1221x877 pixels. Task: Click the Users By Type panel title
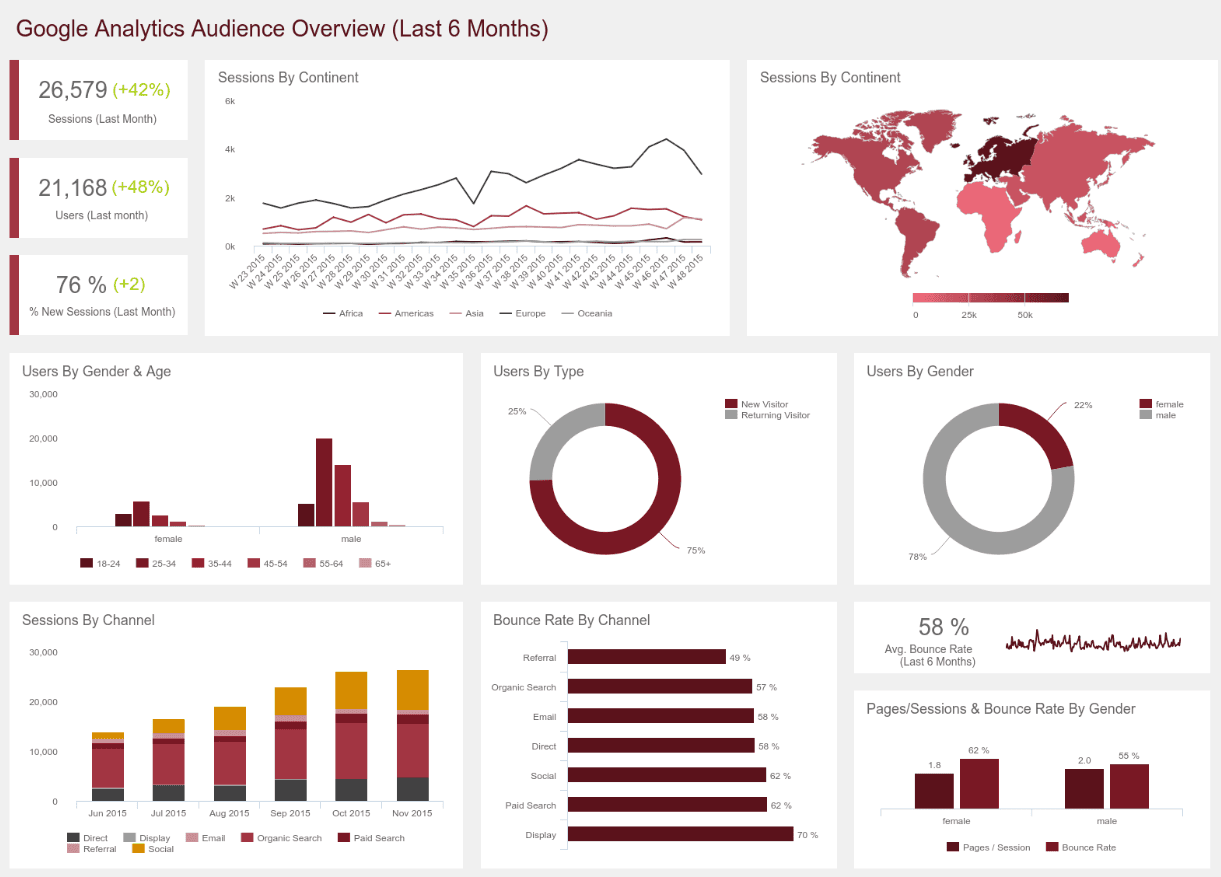pyautogui.click(x=539, y=371)
